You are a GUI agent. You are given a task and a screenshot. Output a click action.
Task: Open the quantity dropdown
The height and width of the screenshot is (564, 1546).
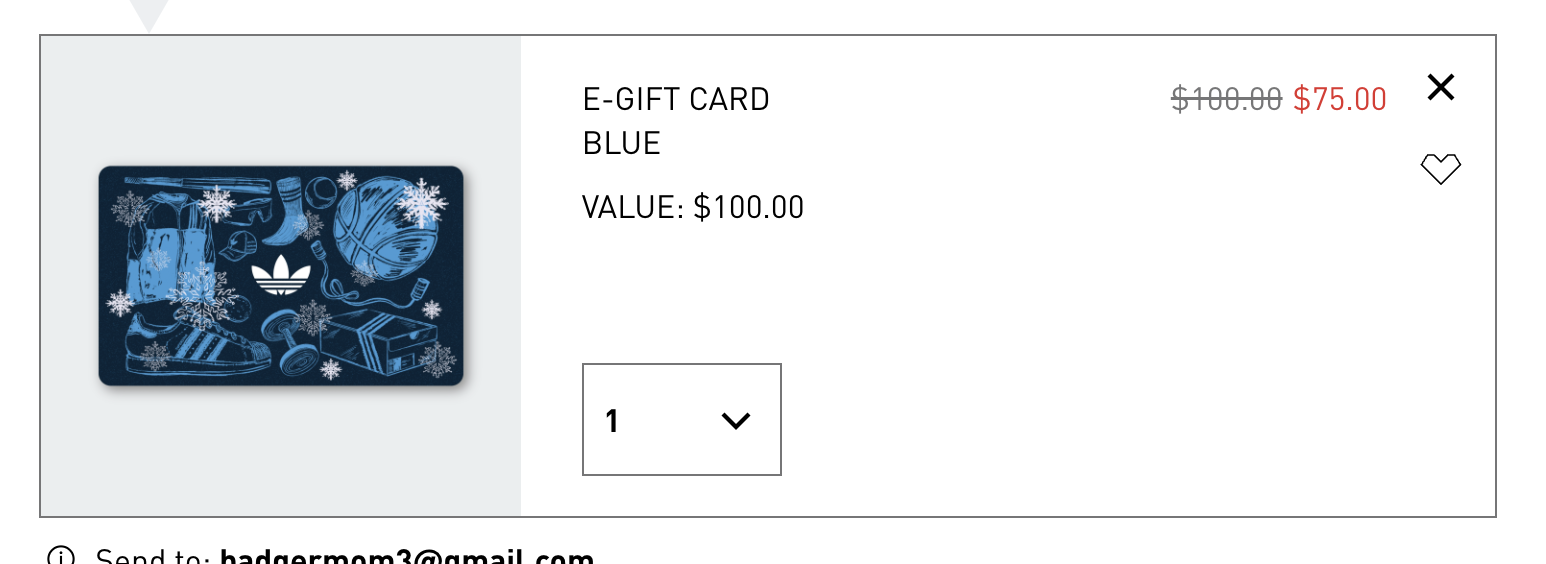coord(681,419)
